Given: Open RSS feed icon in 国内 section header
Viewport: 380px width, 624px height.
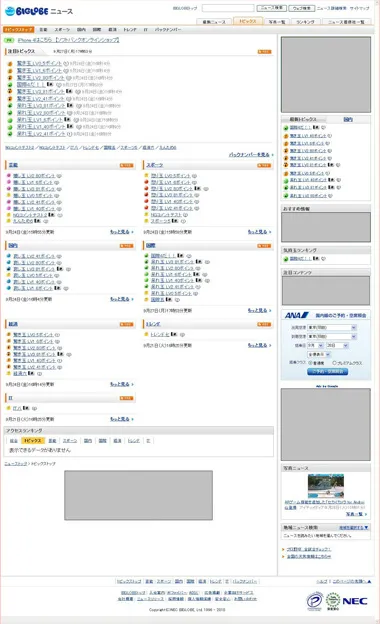Looking at the screenshot, I should coord(127,246).
